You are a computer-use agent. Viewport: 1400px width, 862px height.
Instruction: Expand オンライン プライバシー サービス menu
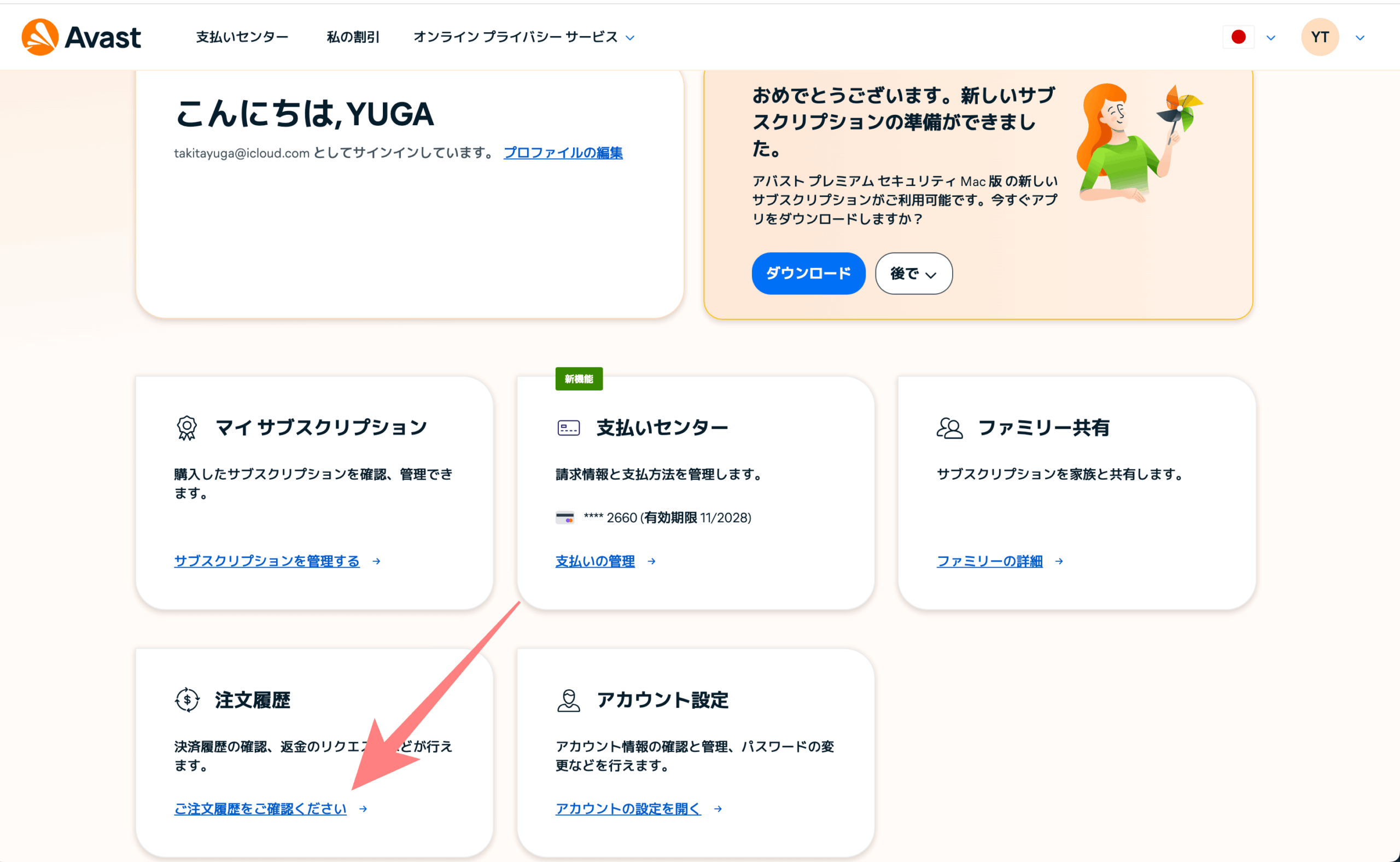(x=523, y=37)
